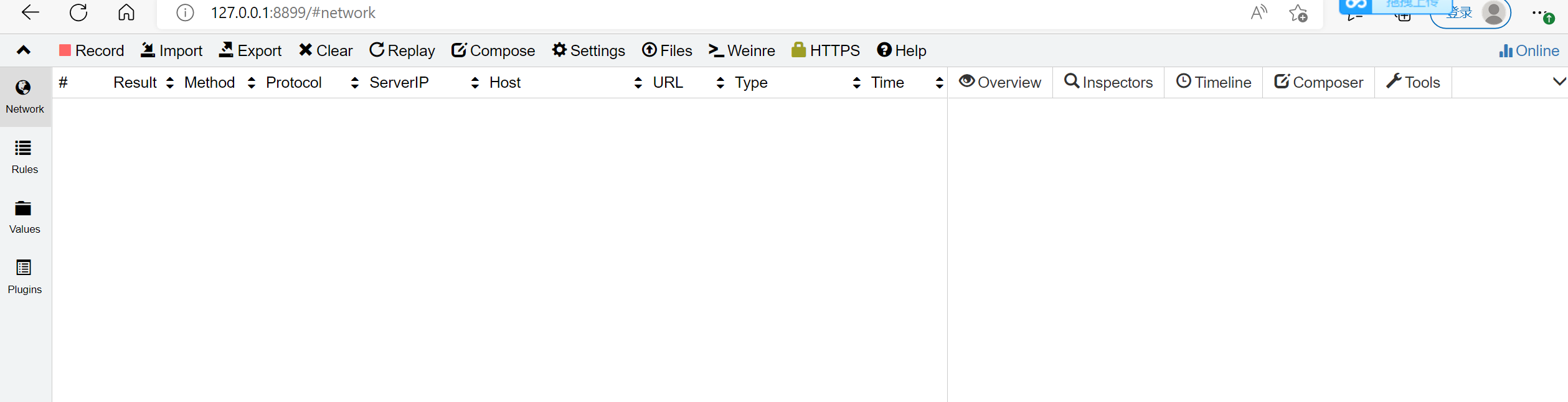Toggle the Online status indicator
1568x402 pixels.
pyautogui.click(x=1529, y=51)
